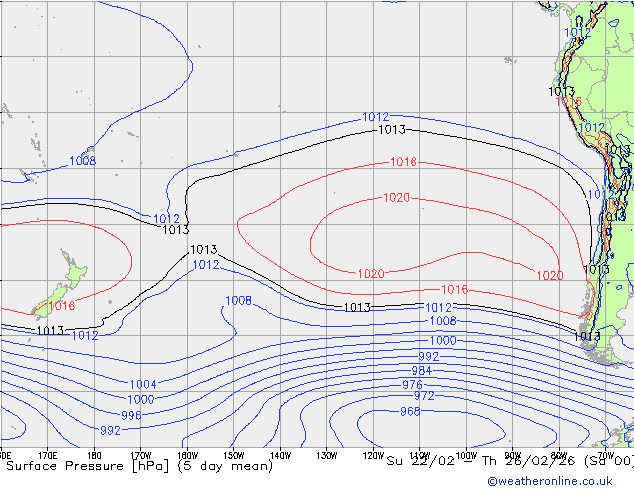The height and width of the screenshot is (490, 634).
Task: Click the 996 isobar label
Action: pyautogui.click(x=131, y=415)
